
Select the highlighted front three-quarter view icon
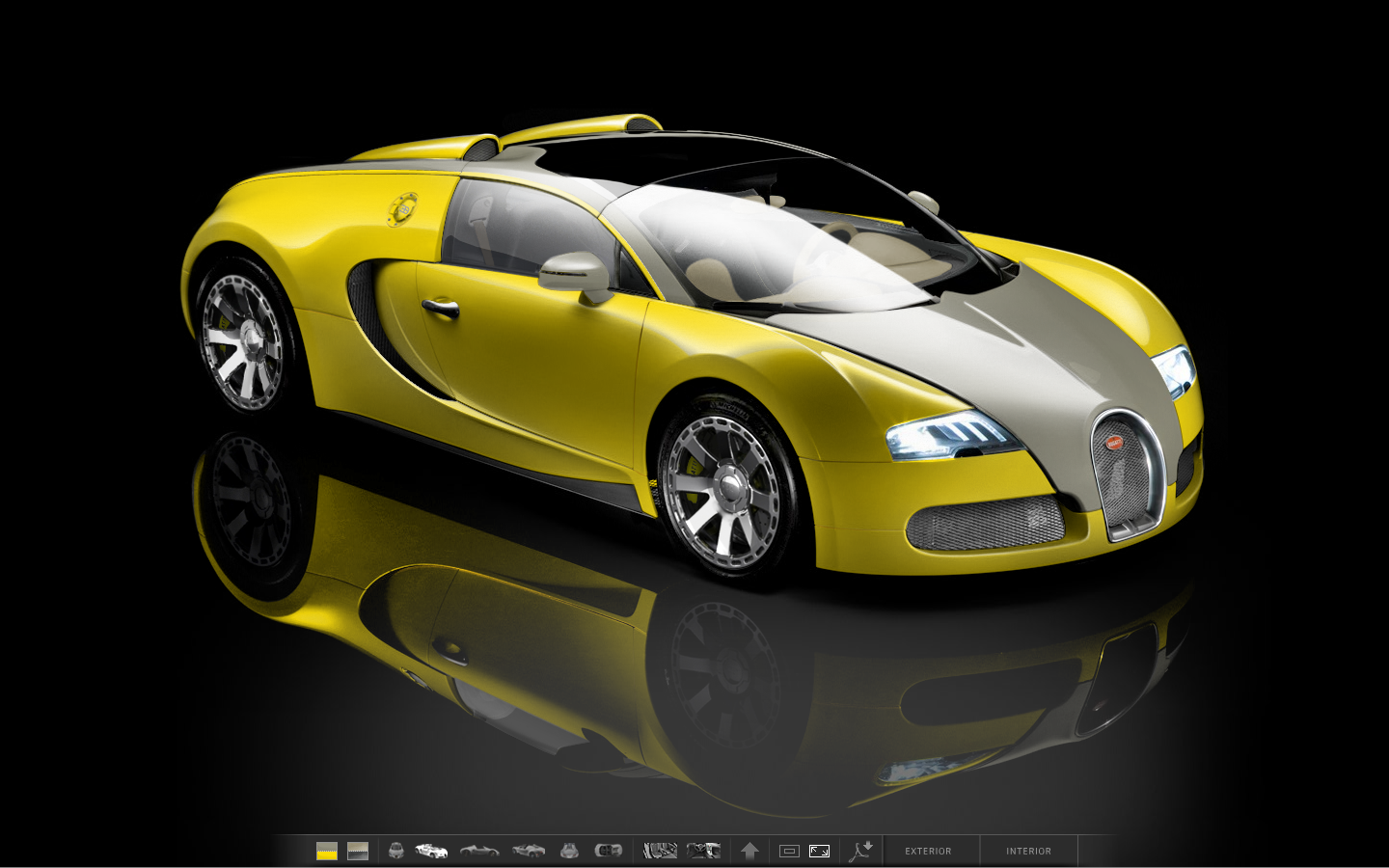pos(431,851)
